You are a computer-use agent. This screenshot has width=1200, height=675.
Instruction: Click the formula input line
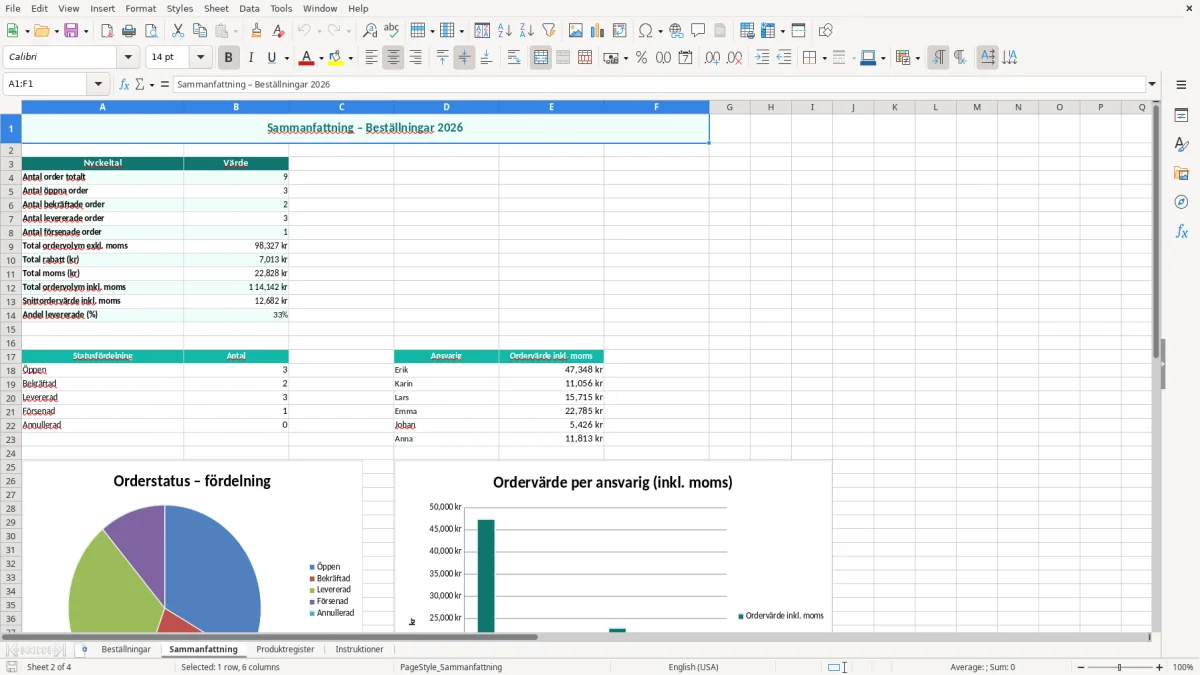pos(658,85)
